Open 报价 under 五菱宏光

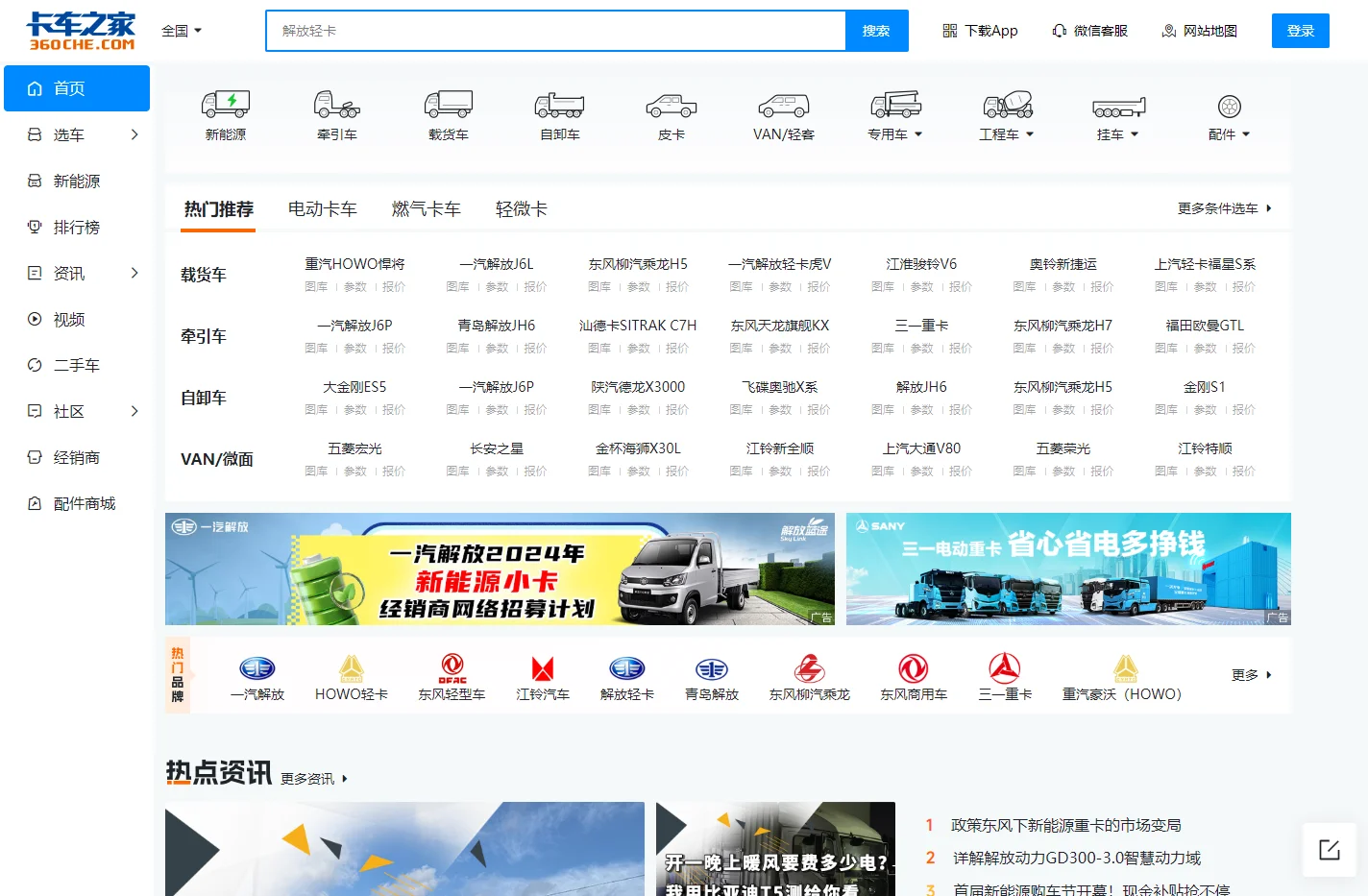(x=394, y=472)
